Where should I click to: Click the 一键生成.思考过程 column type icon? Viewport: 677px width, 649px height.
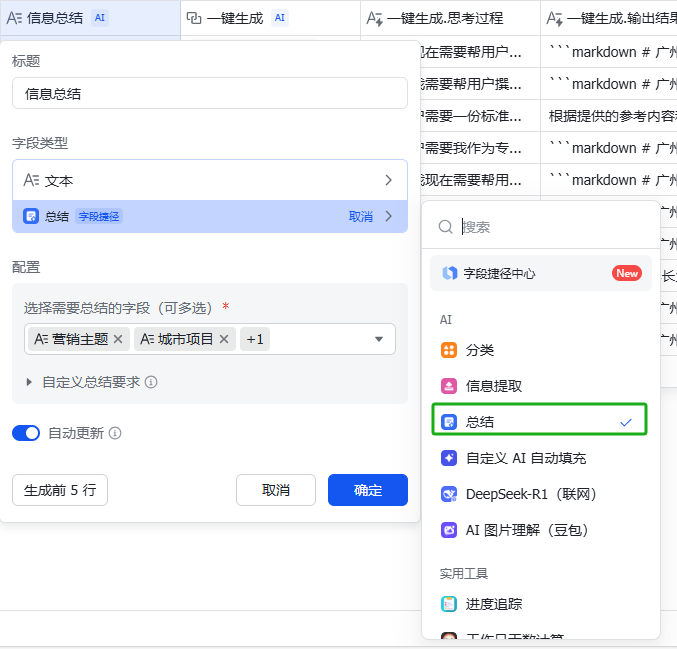coord(374,18)
